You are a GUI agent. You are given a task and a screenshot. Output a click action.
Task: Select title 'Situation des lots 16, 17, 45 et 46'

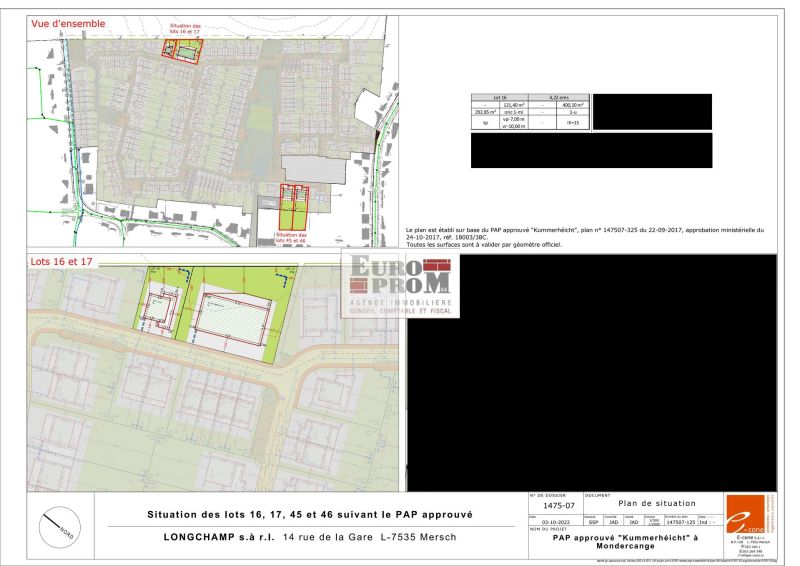point(310,514)
